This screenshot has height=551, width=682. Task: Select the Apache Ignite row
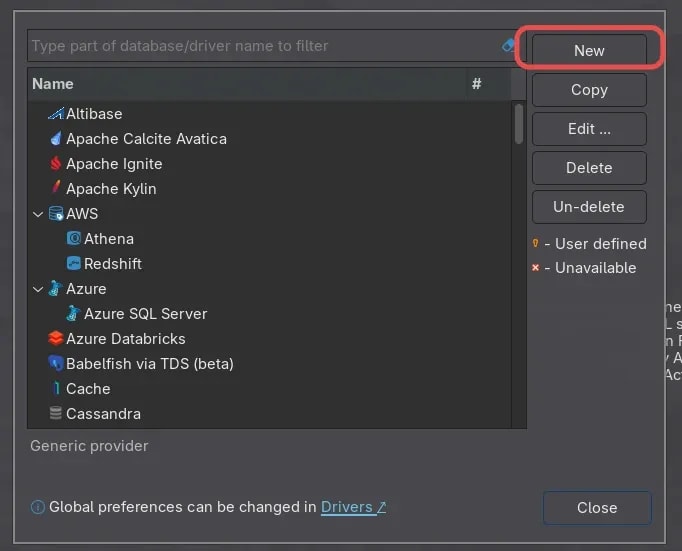pos(270,164)
